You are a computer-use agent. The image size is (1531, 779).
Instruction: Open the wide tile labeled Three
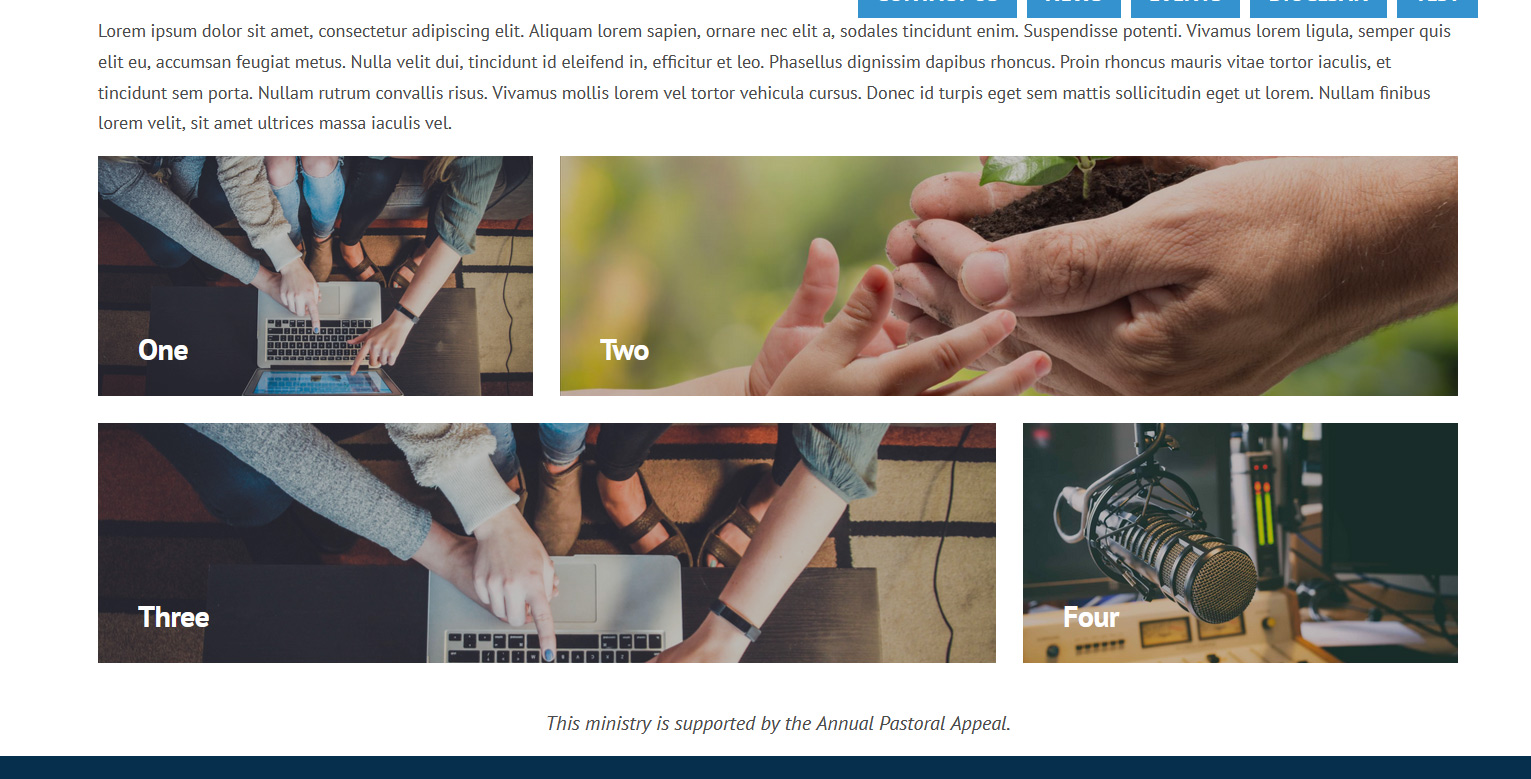click(547, 543)
